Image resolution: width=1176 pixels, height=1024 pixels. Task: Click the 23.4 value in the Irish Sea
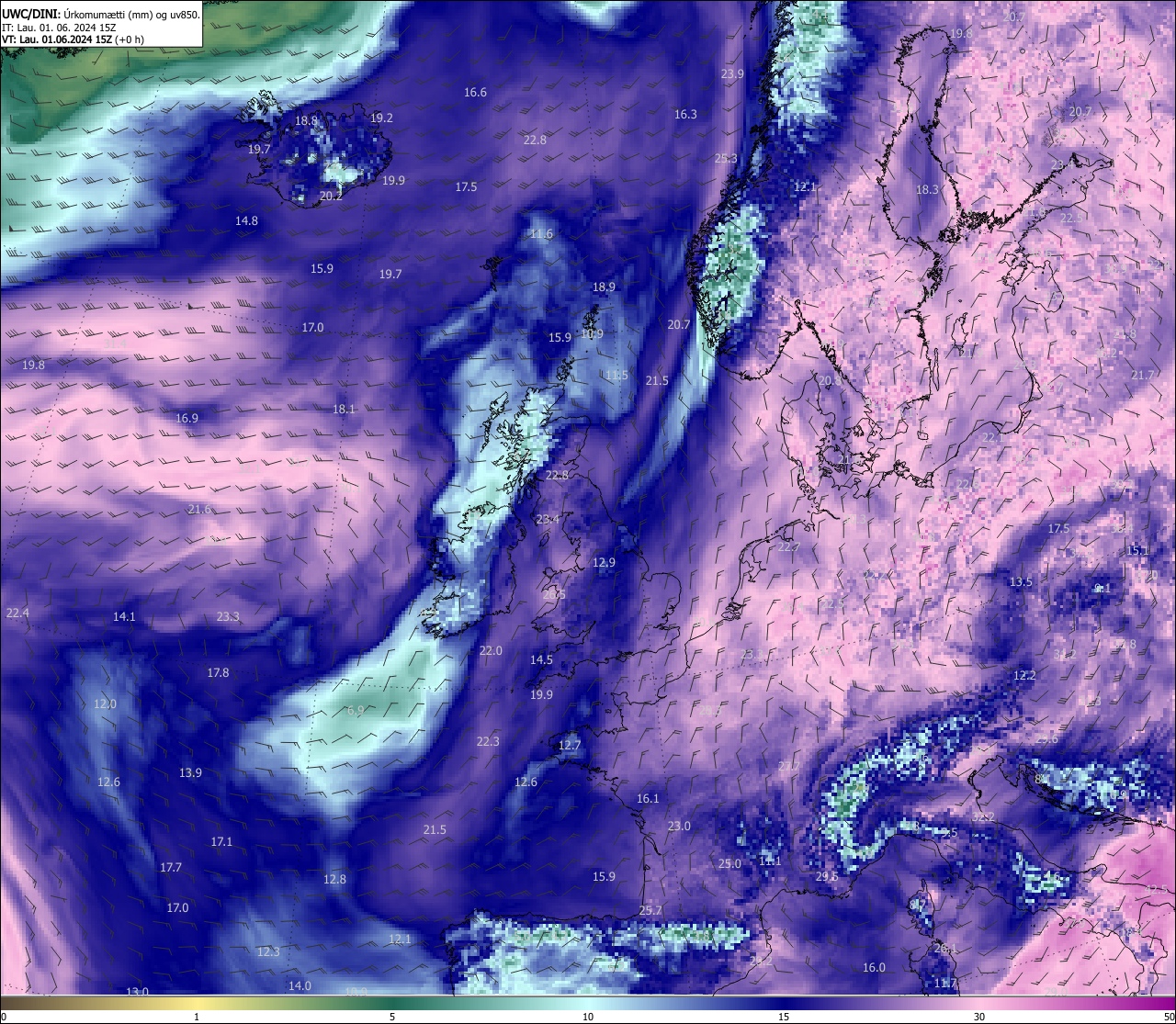click(548, 520)
